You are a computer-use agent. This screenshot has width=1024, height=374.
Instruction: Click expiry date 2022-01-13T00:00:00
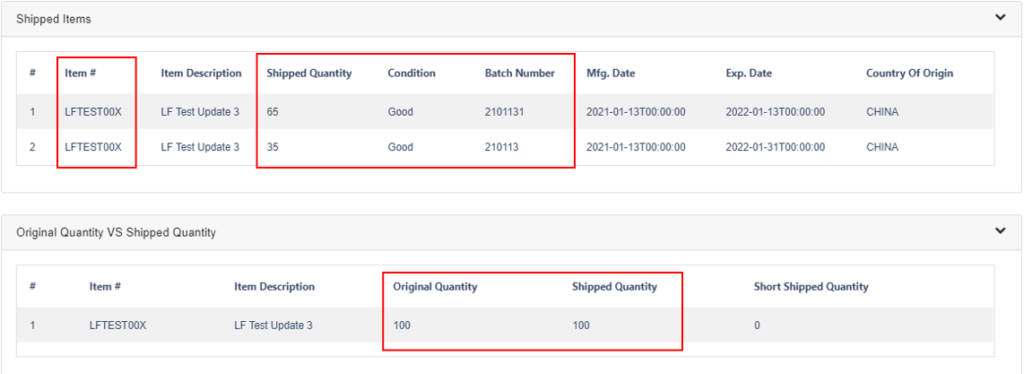775,112
